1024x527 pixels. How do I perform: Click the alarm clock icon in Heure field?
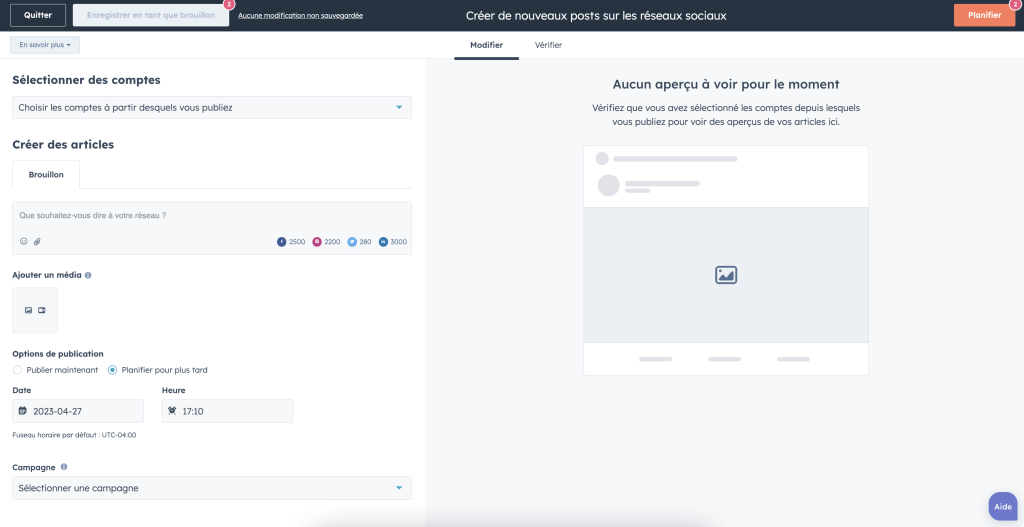[172, 411]
